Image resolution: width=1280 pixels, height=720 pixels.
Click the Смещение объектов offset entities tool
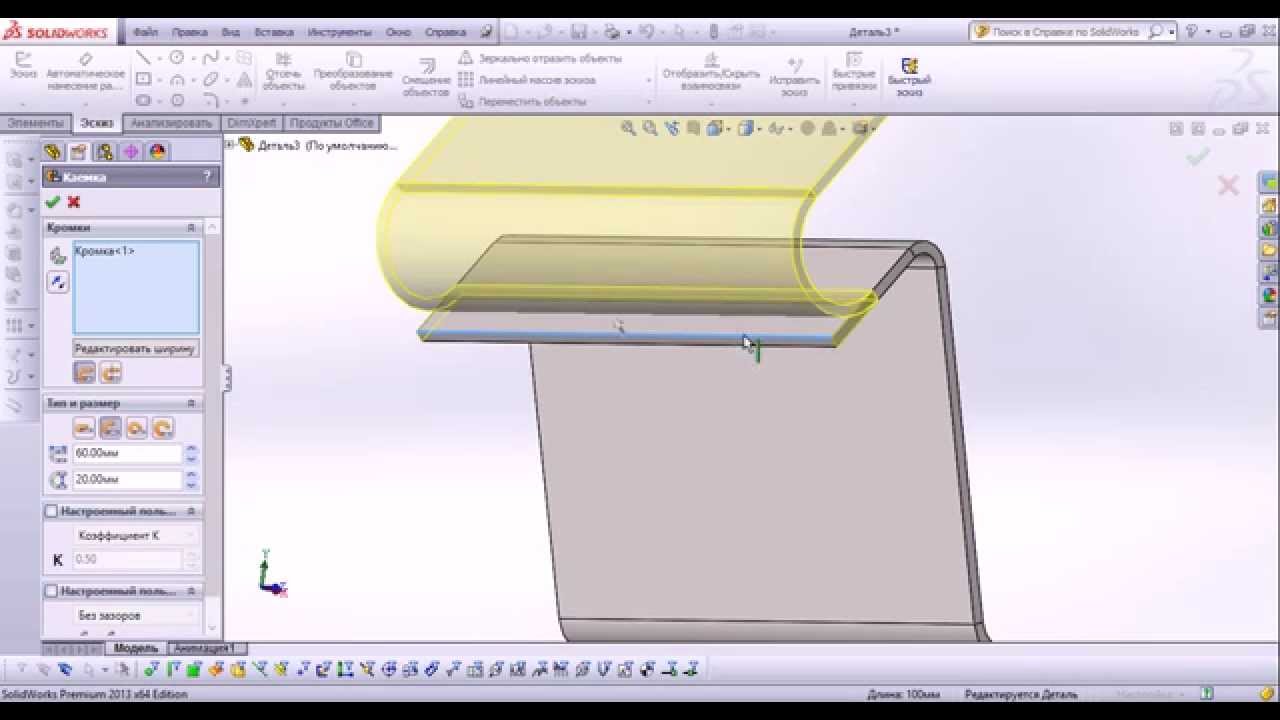click(427, 78)
